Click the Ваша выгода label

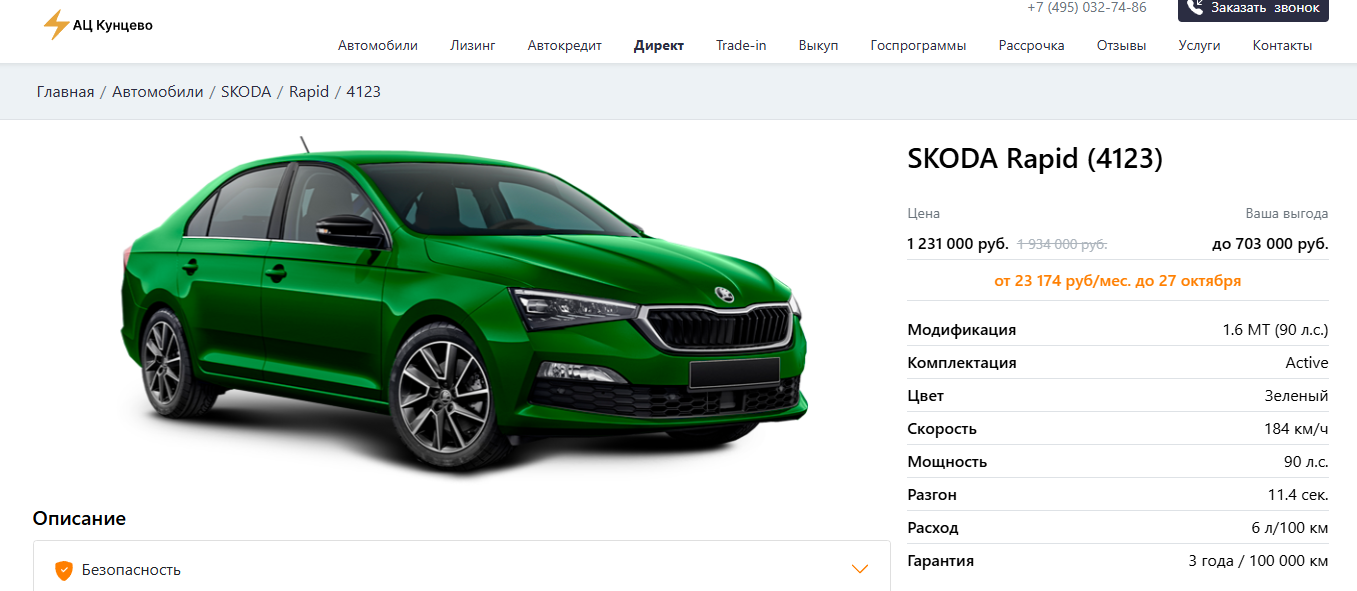(1287, 214)
